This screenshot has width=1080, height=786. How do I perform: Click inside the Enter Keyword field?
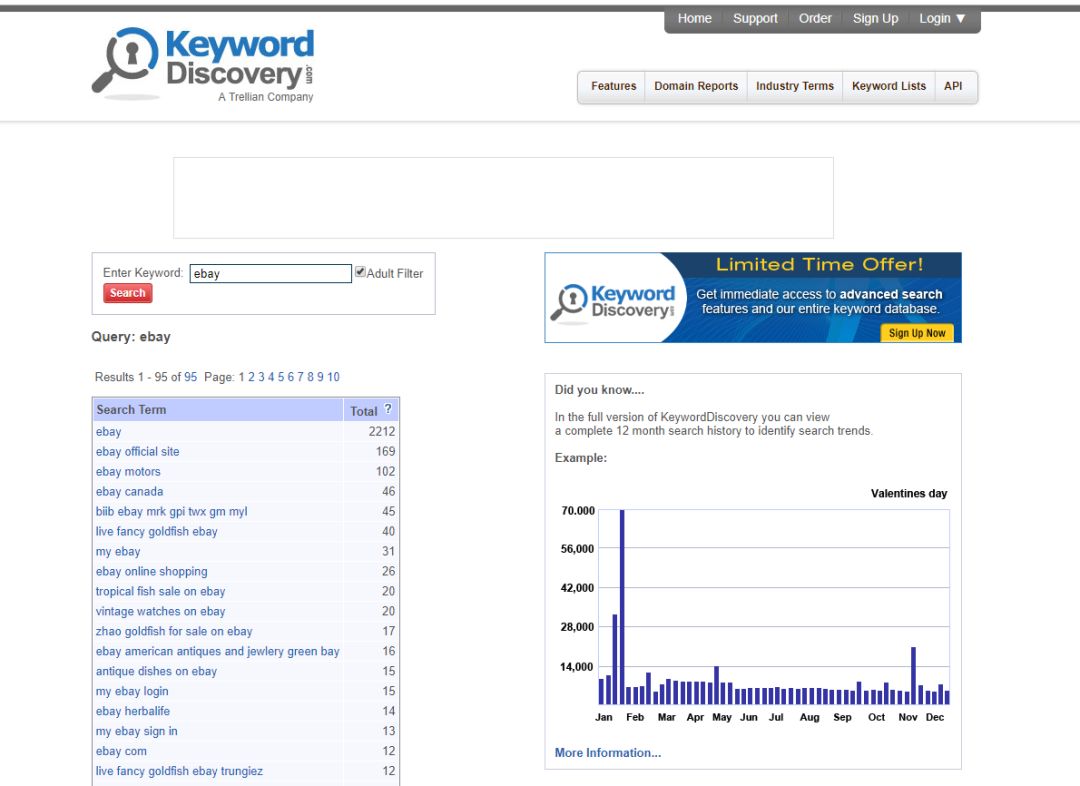[270, 273]
